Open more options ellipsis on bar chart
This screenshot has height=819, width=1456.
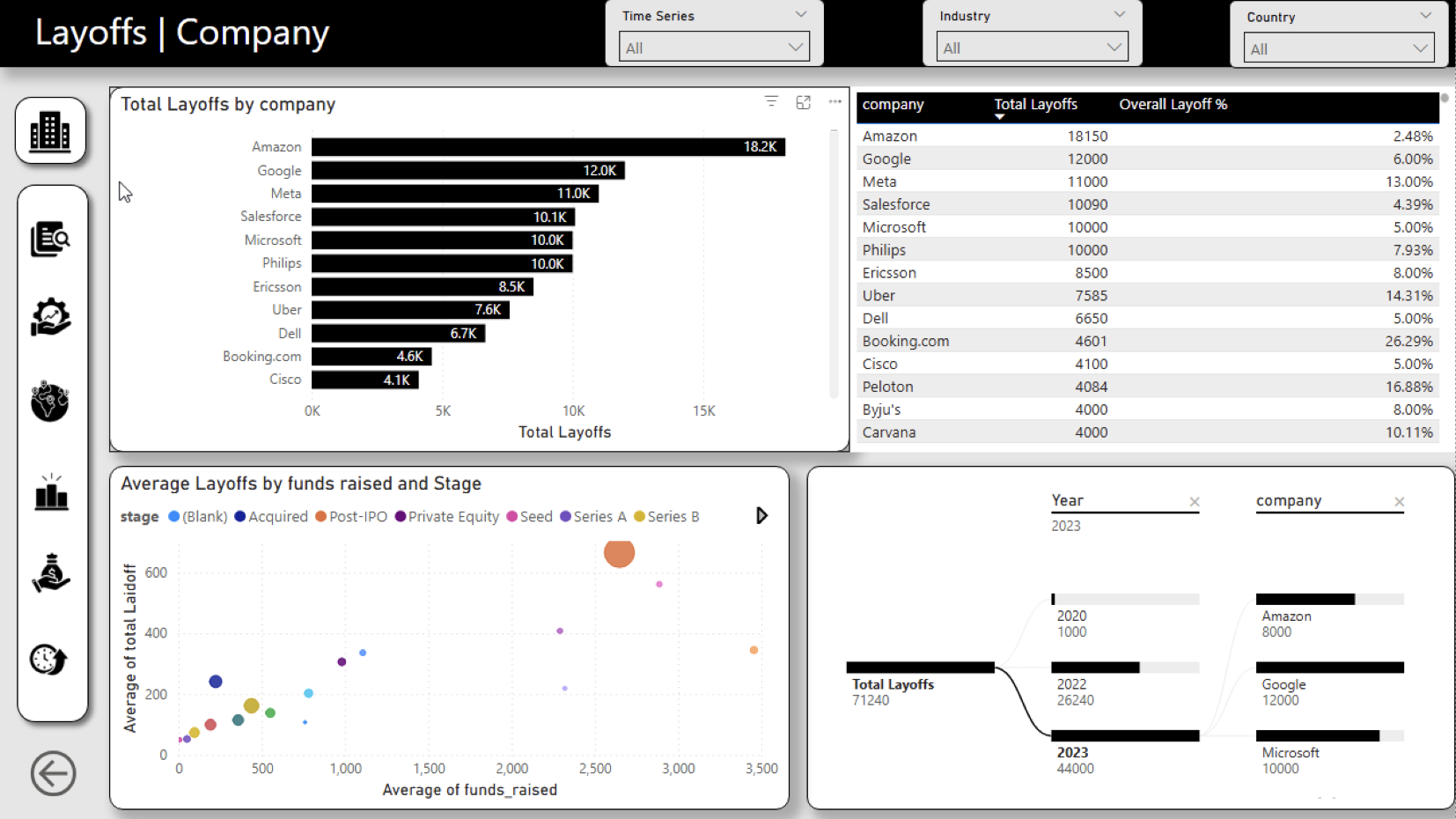(x=835, y=102)
